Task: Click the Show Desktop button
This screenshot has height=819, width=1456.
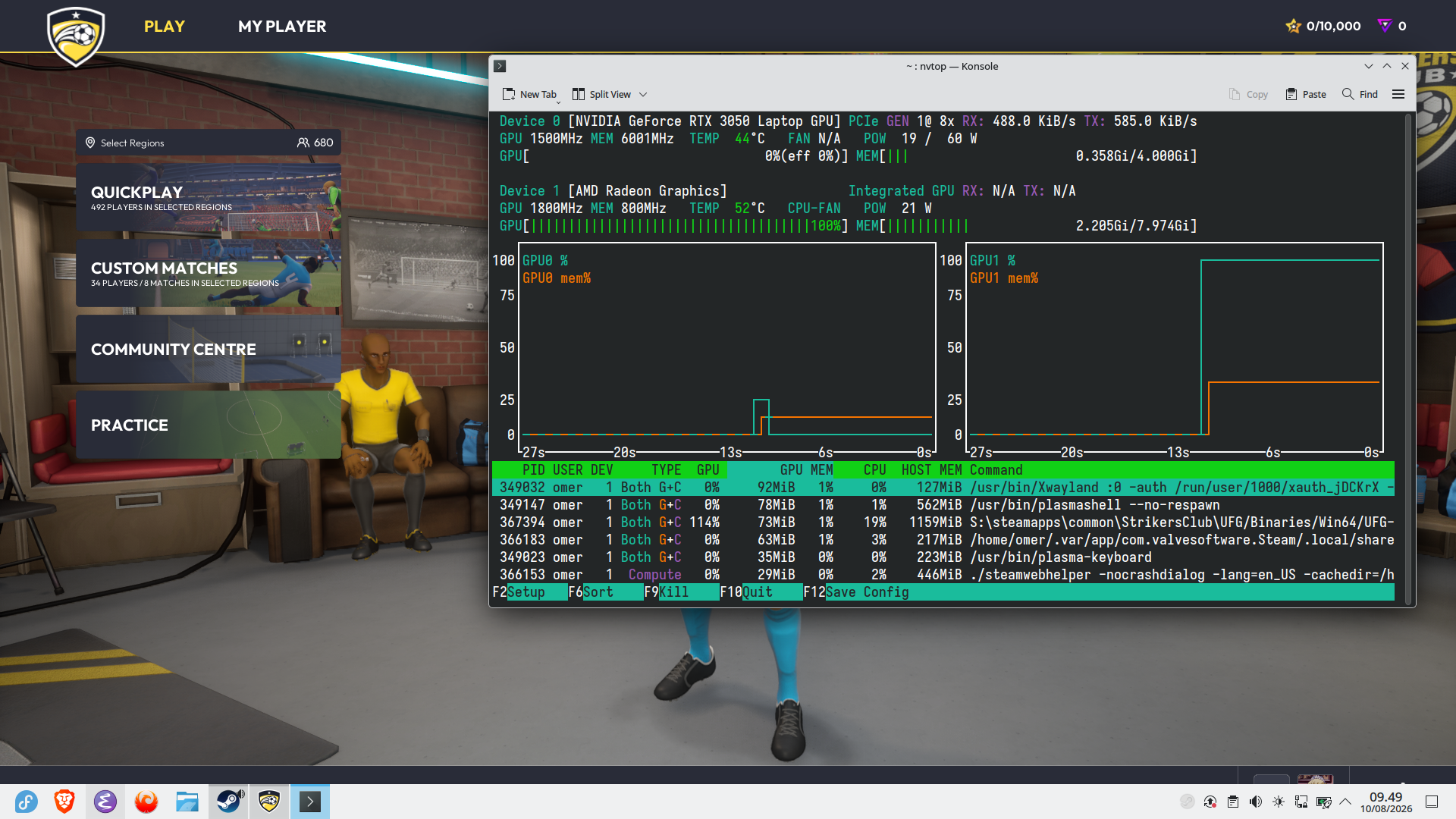Action: (x=1432, y=802)
